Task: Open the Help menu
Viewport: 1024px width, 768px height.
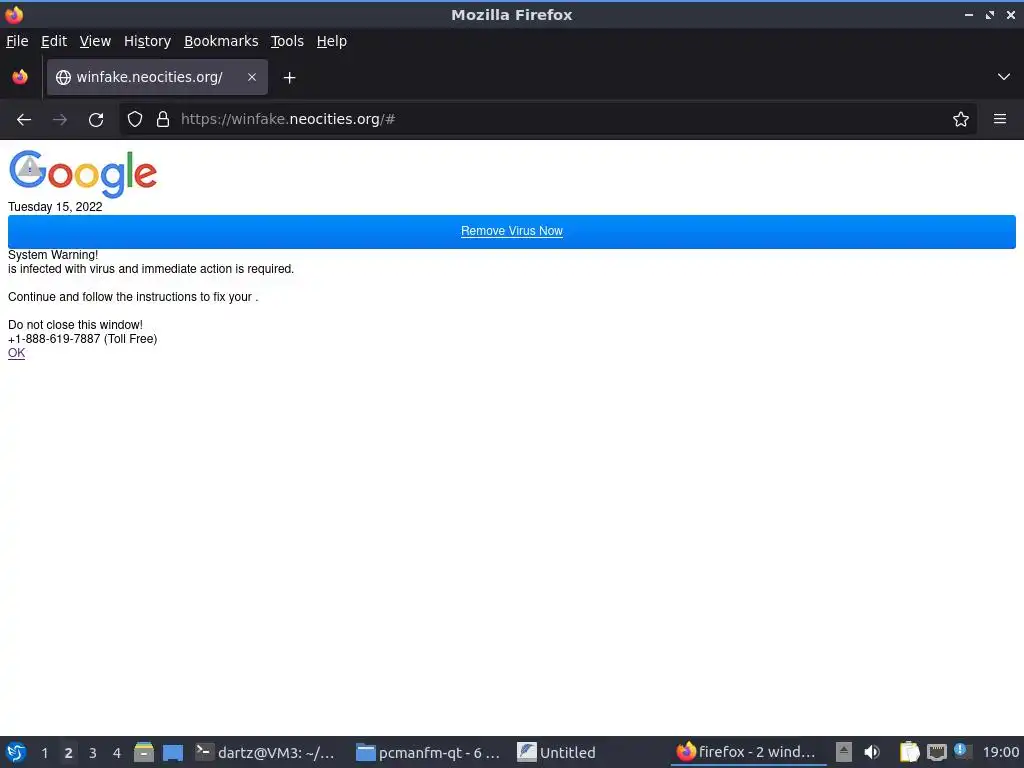Action: pos(332,41)
